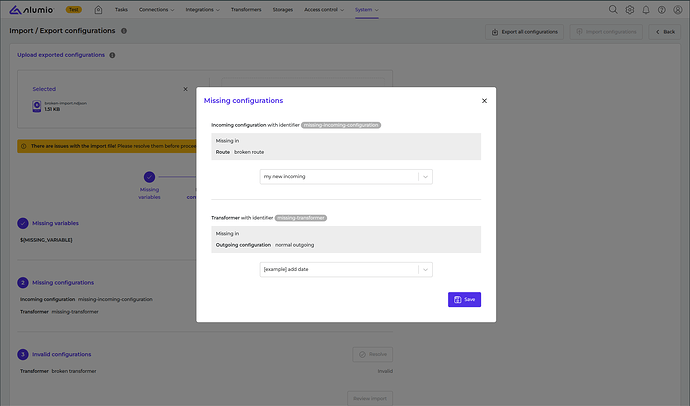
Task: Remove the selected broken-import file
Action: (184, 89)
